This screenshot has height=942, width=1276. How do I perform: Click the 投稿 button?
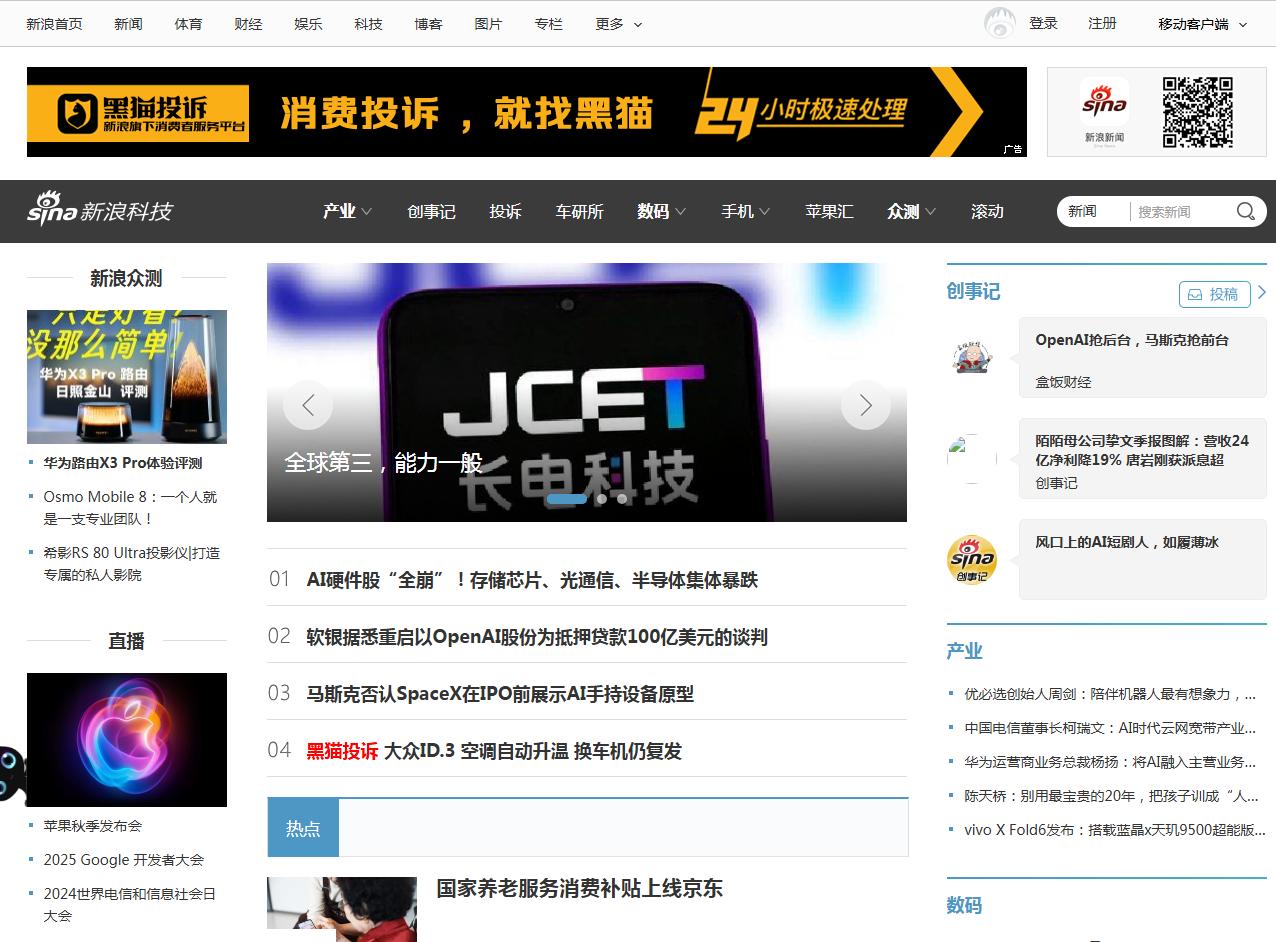1215,294
